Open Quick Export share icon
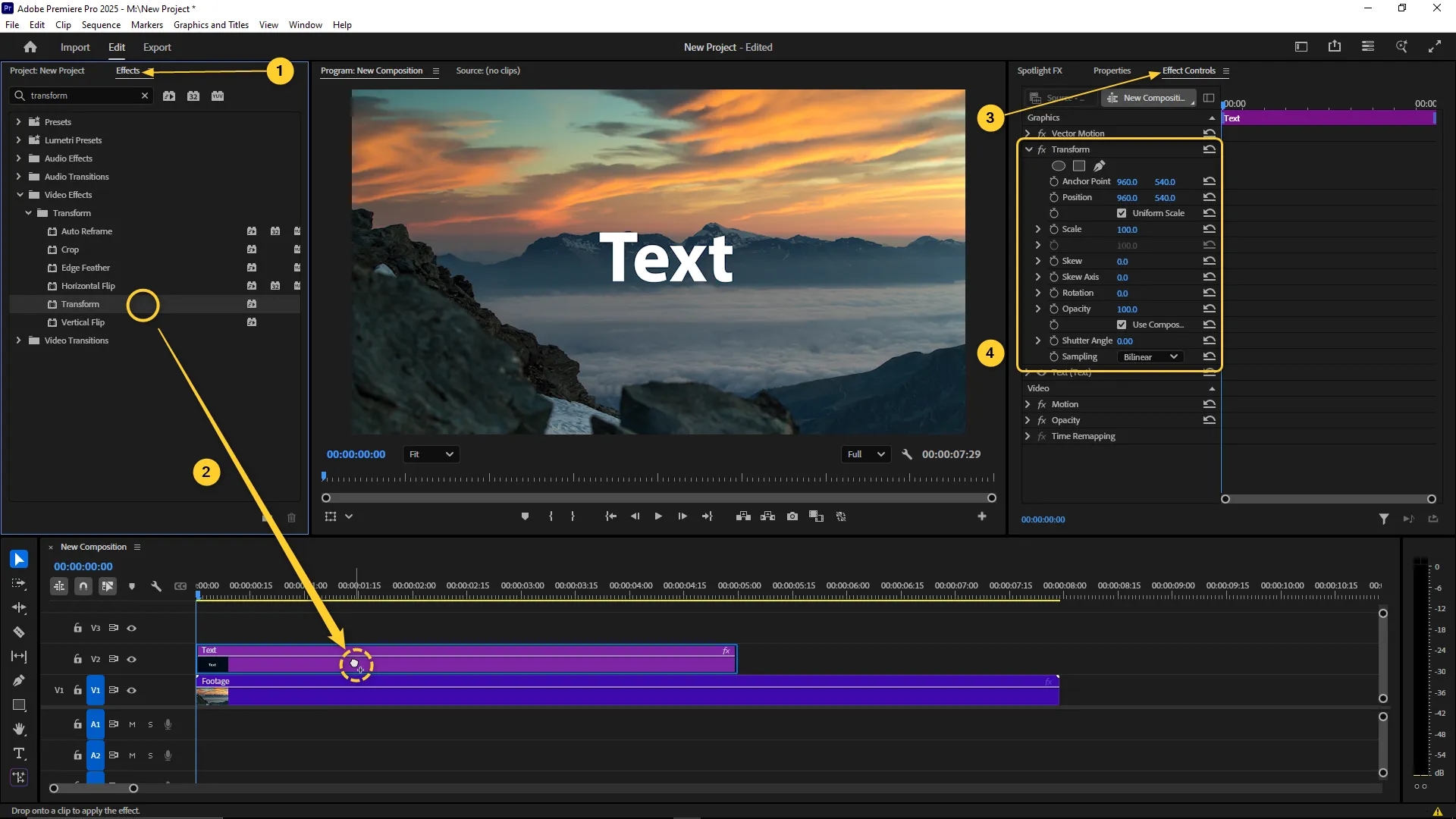 click(x=1335, y=47)
